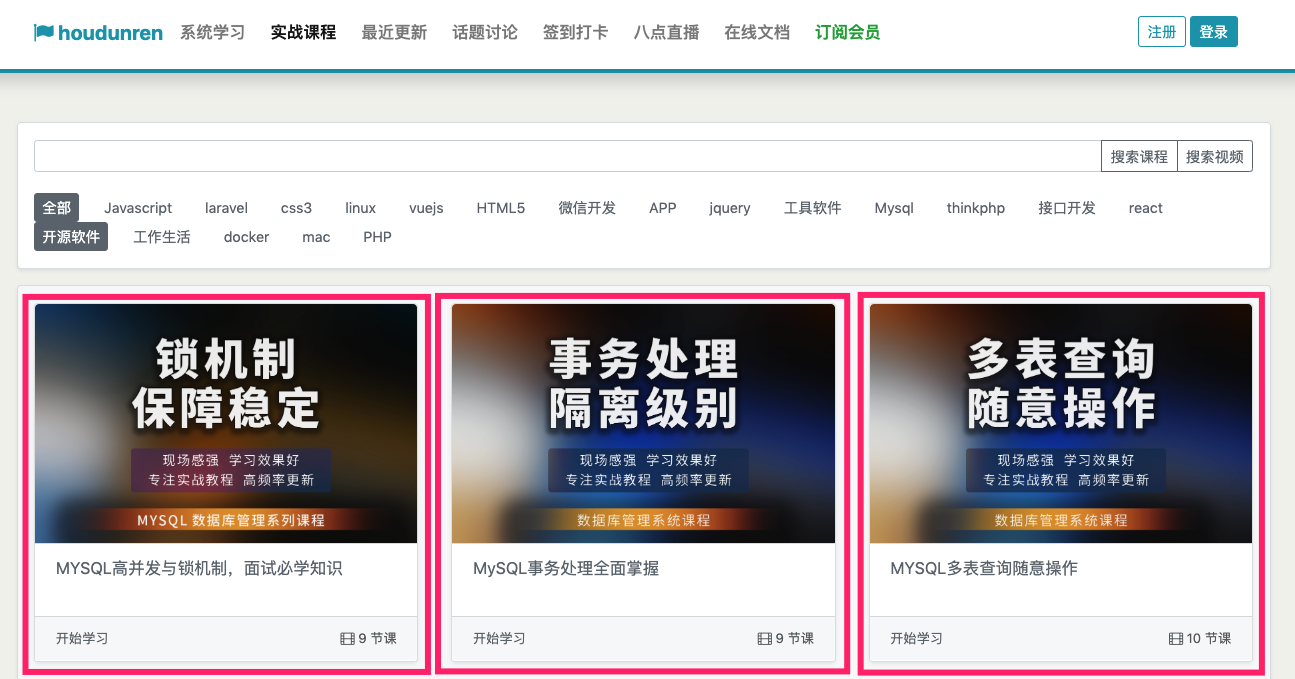This screenshot has height=679, width=1295.
Task: Open 锁机制 保障稳定 course thumbnail
Action: click(x=226, y=424)
